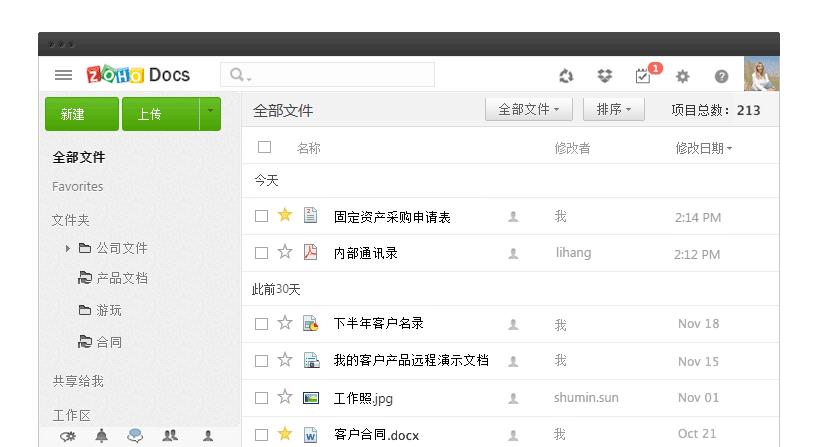Open the file named 客户合同.docx

[376, 435]
